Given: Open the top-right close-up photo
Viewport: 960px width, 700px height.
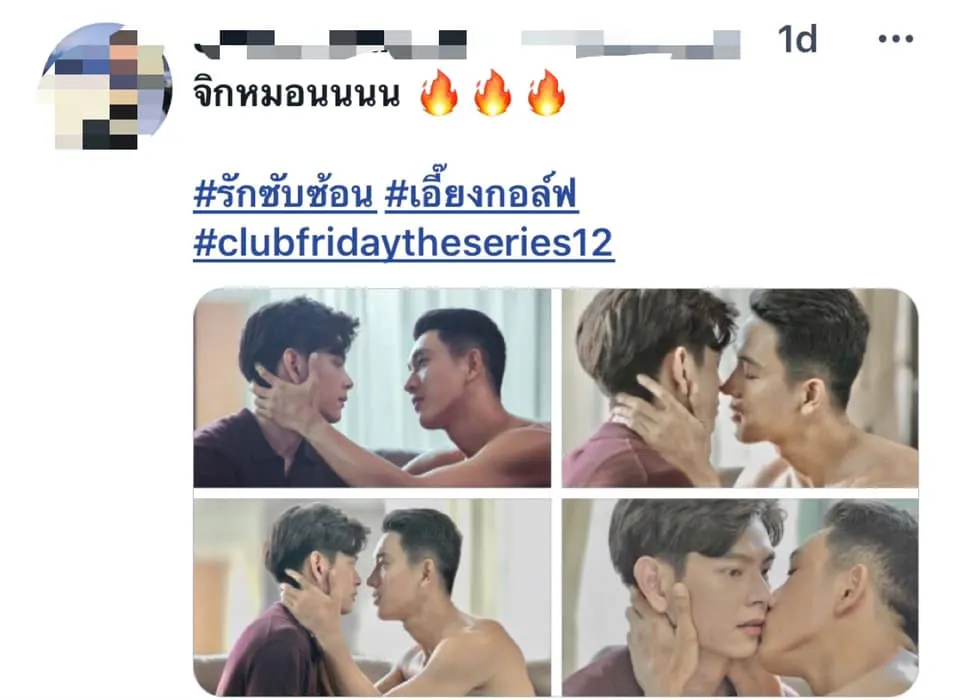Looking at the screenshot, I should pos(740,388).
